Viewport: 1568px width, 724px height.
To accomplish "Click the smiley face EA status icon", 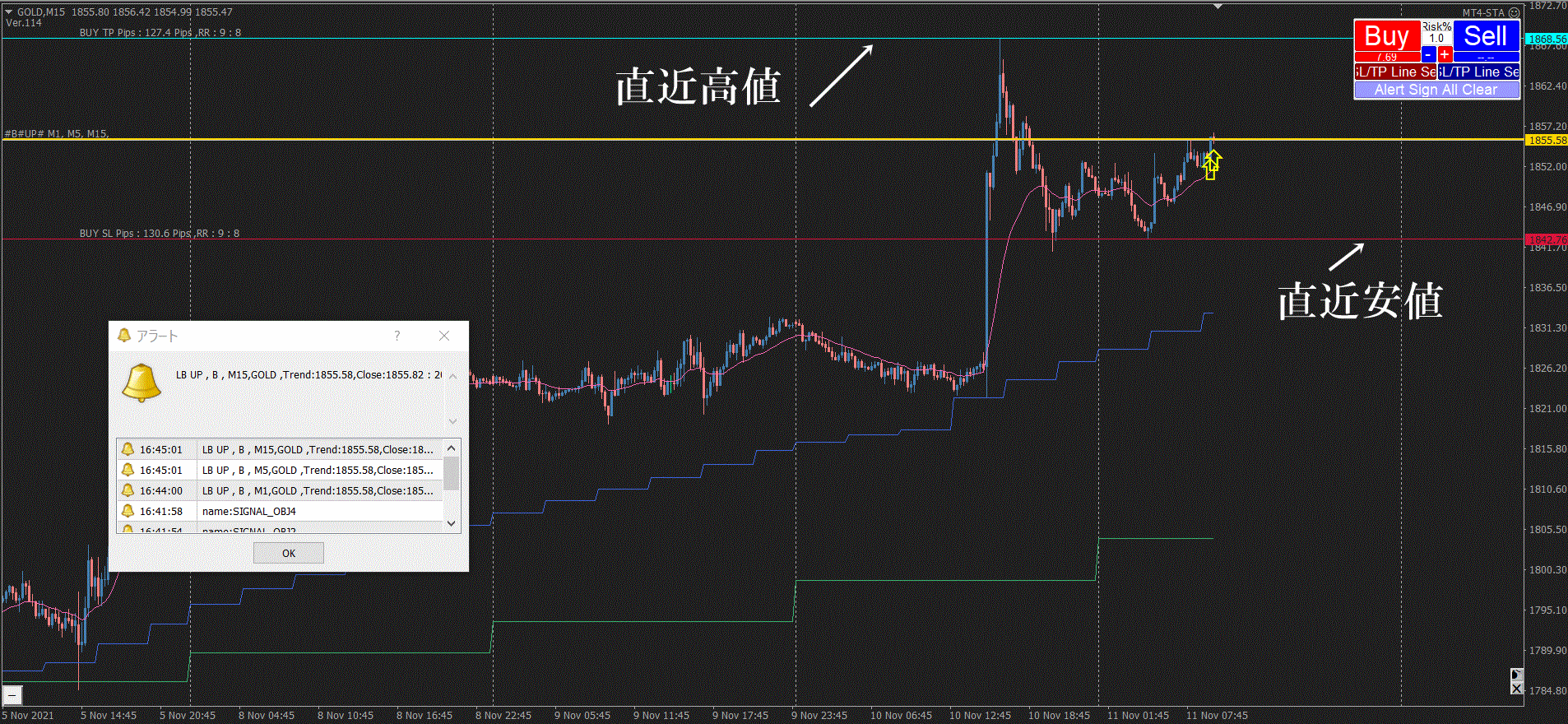I will coord(1515,12).
